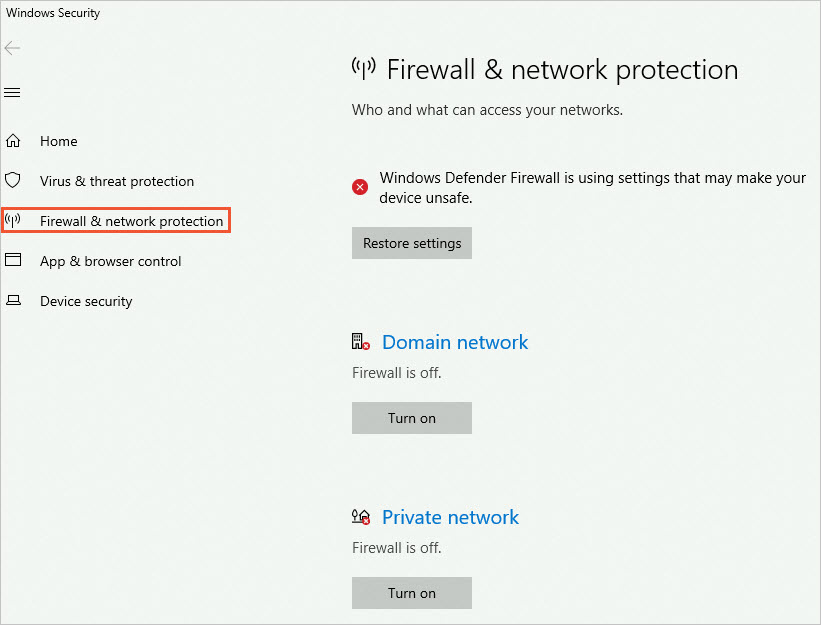
Task: Turn on firewall for Private network
Action: 411,592
